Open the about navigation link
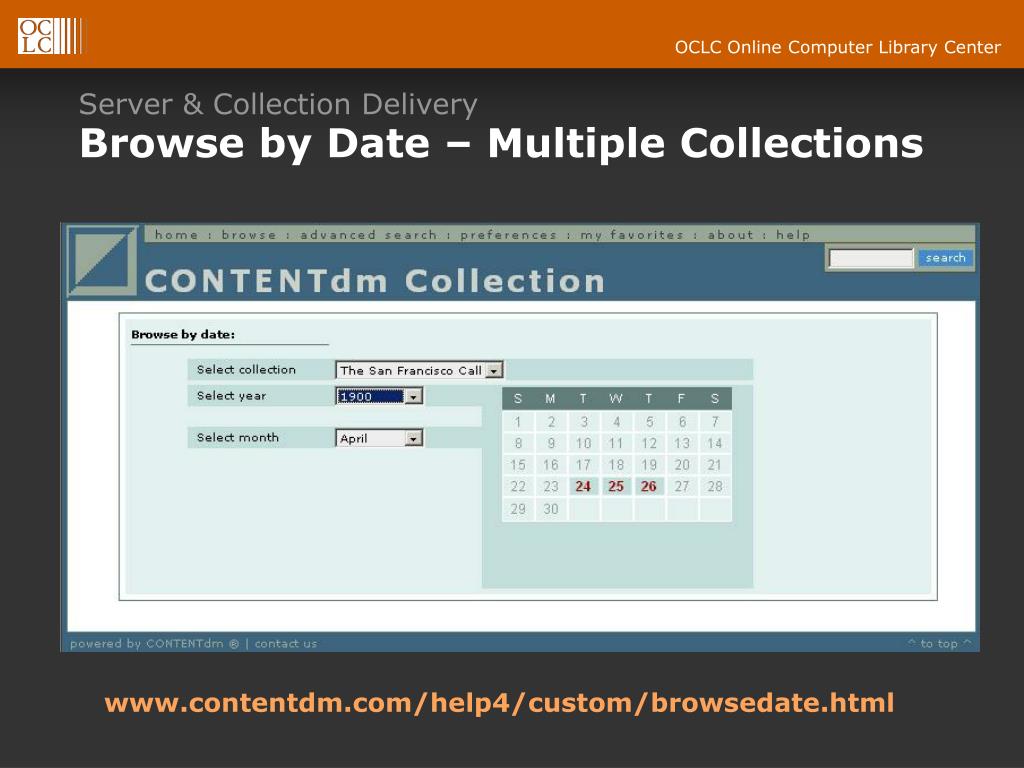This screenshot has height=768, width=1024. (730, 235)
